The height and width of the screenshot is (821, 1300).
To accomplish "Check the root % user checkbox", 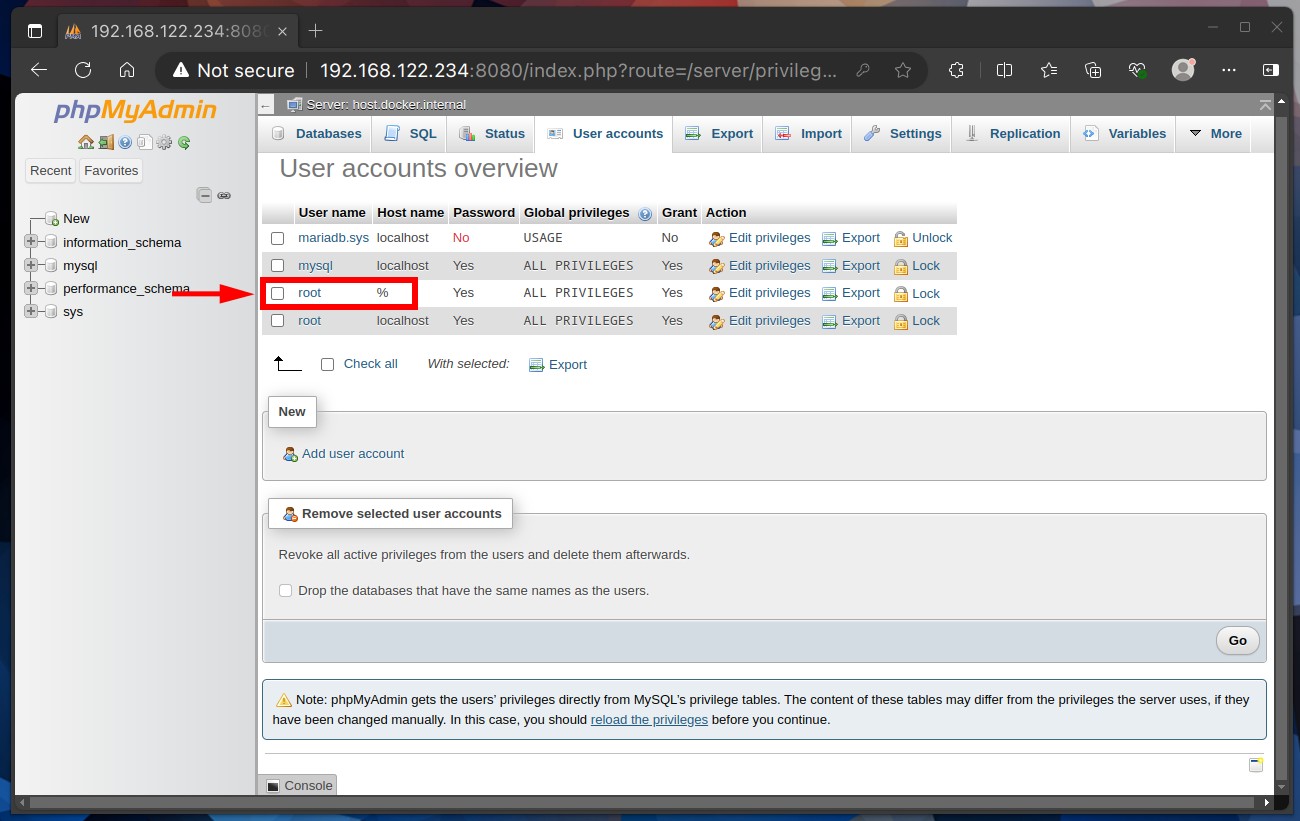I will click(x=278, y=293).
